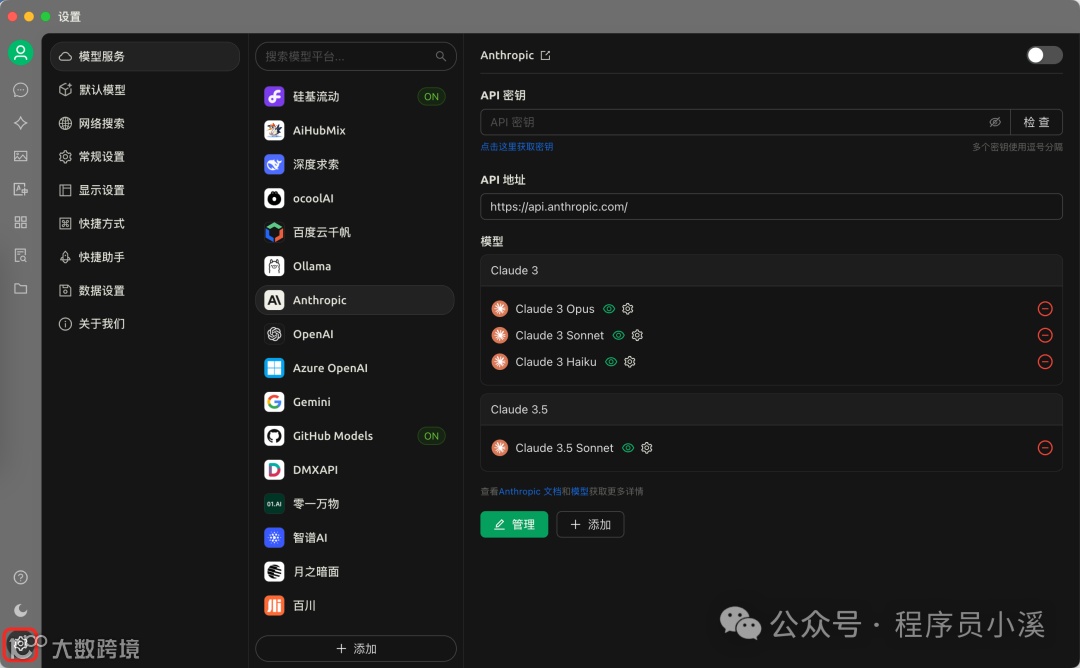1080x668 pixels.
Task: Select the 零一万物 provider
Action: [x=355, y=503]
